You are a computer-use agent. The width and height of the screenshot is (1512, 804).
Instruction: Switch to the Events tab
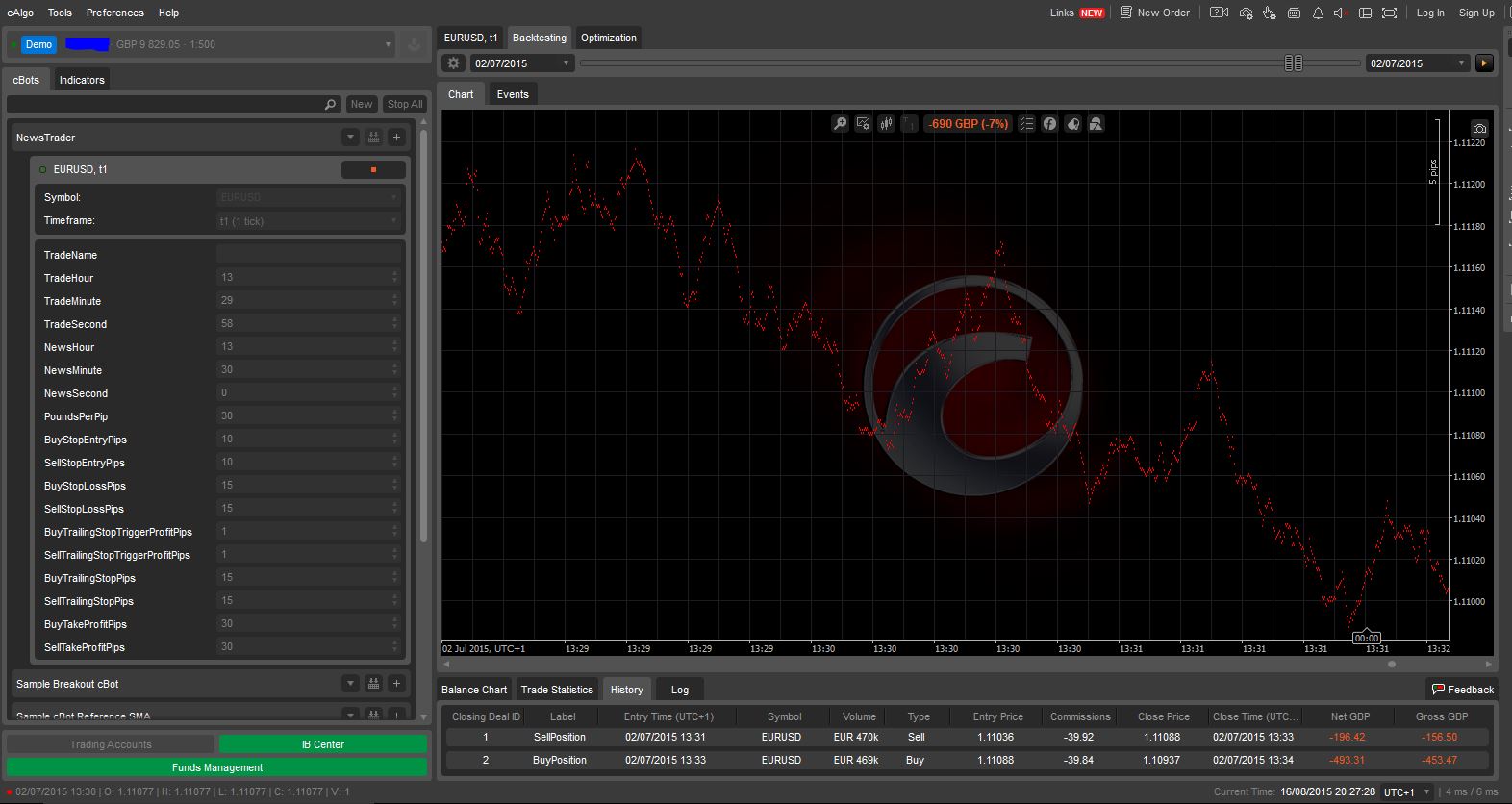pos(513,94)
